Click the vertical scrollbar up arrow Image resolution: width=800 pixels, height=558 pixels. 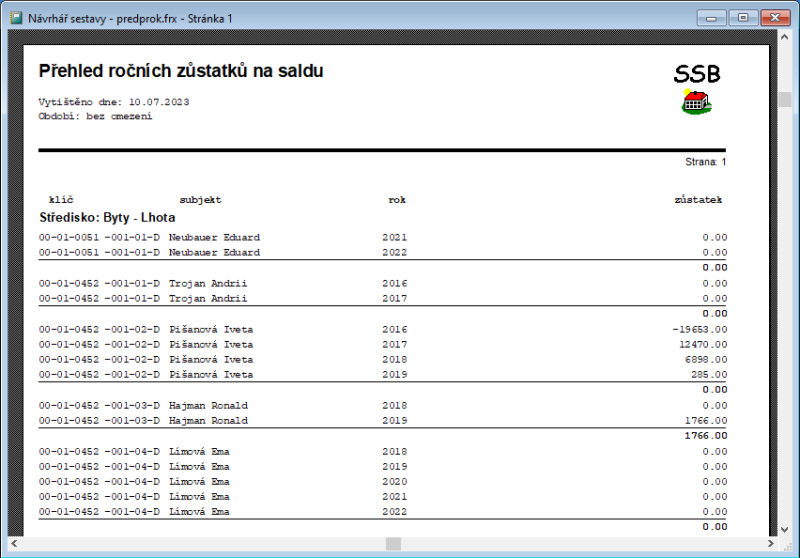(785, 40)
